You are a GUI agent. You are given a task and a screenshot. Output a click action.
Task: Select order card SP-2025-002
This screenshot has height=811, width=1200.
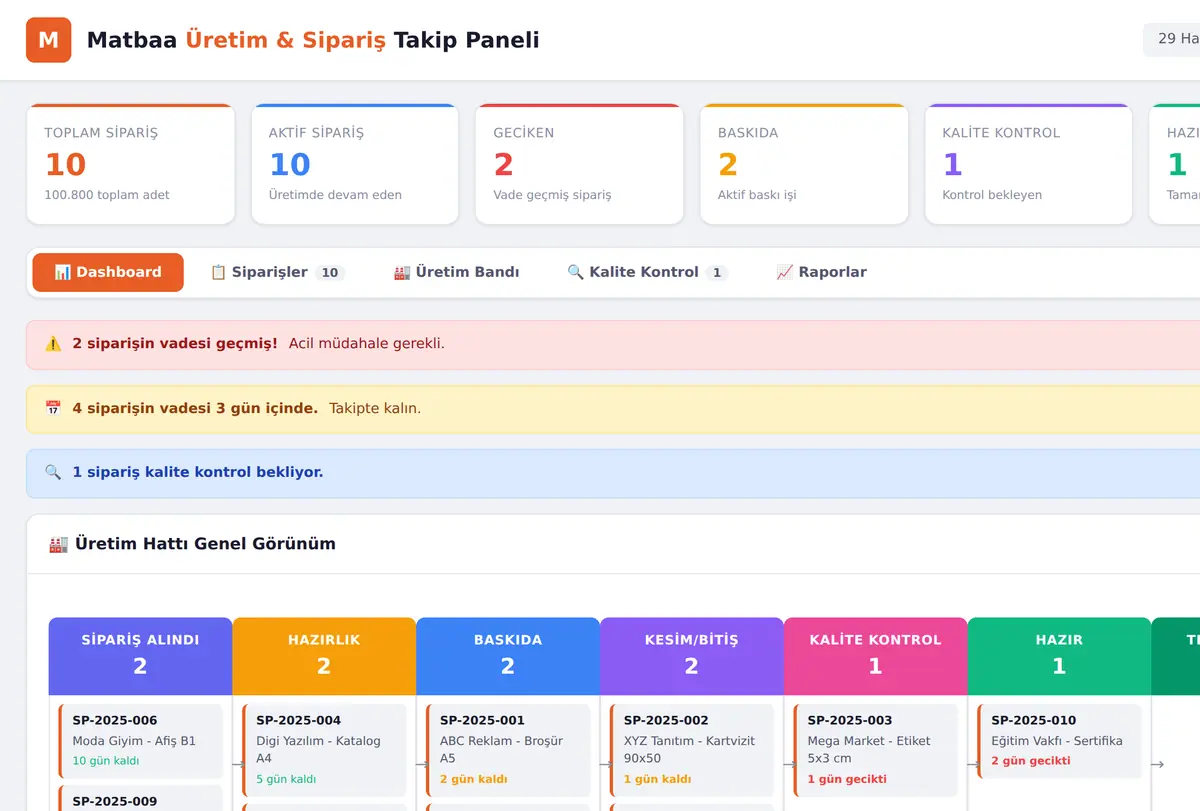tap(692, 750)
